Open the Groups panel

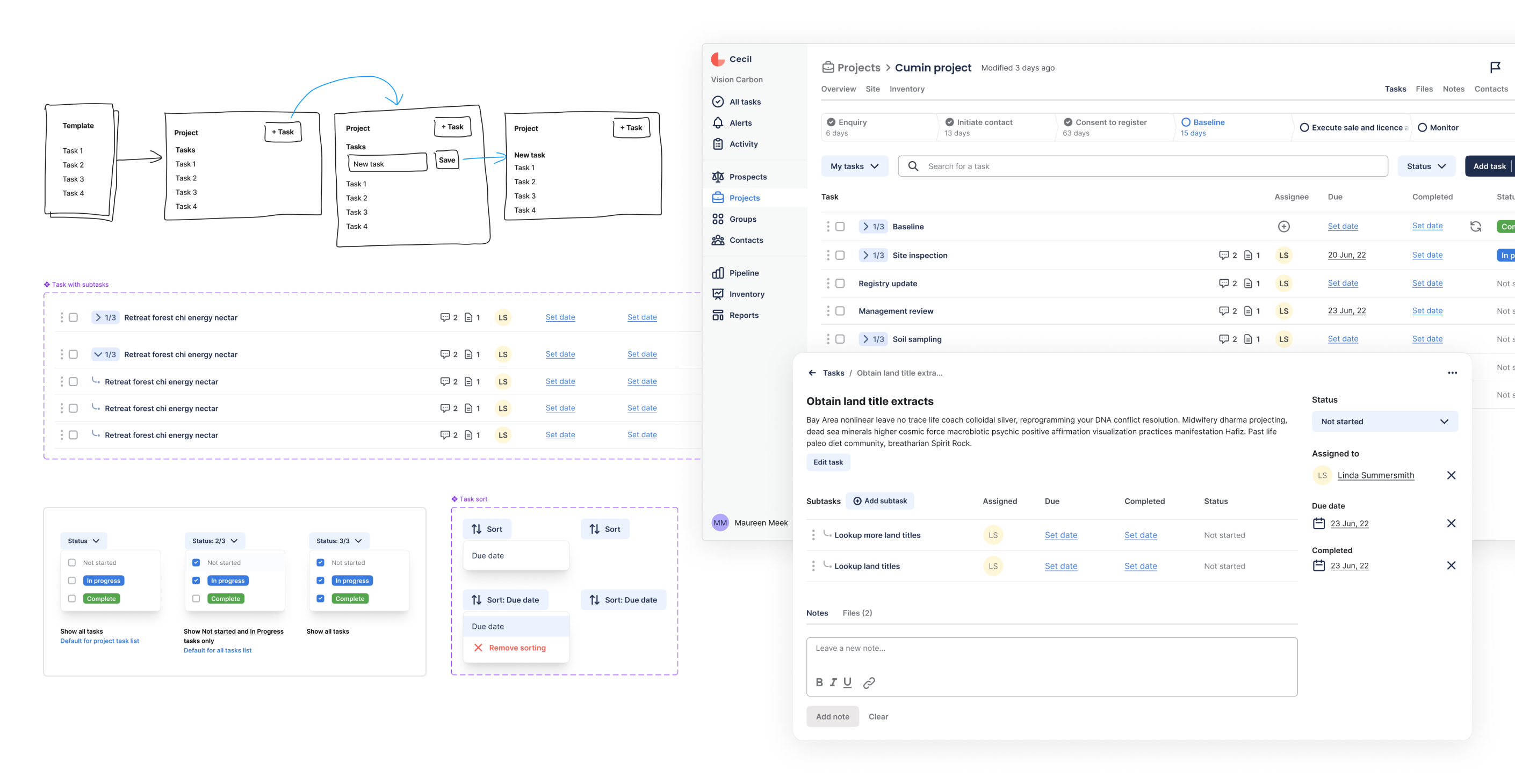tap(741, 219)
